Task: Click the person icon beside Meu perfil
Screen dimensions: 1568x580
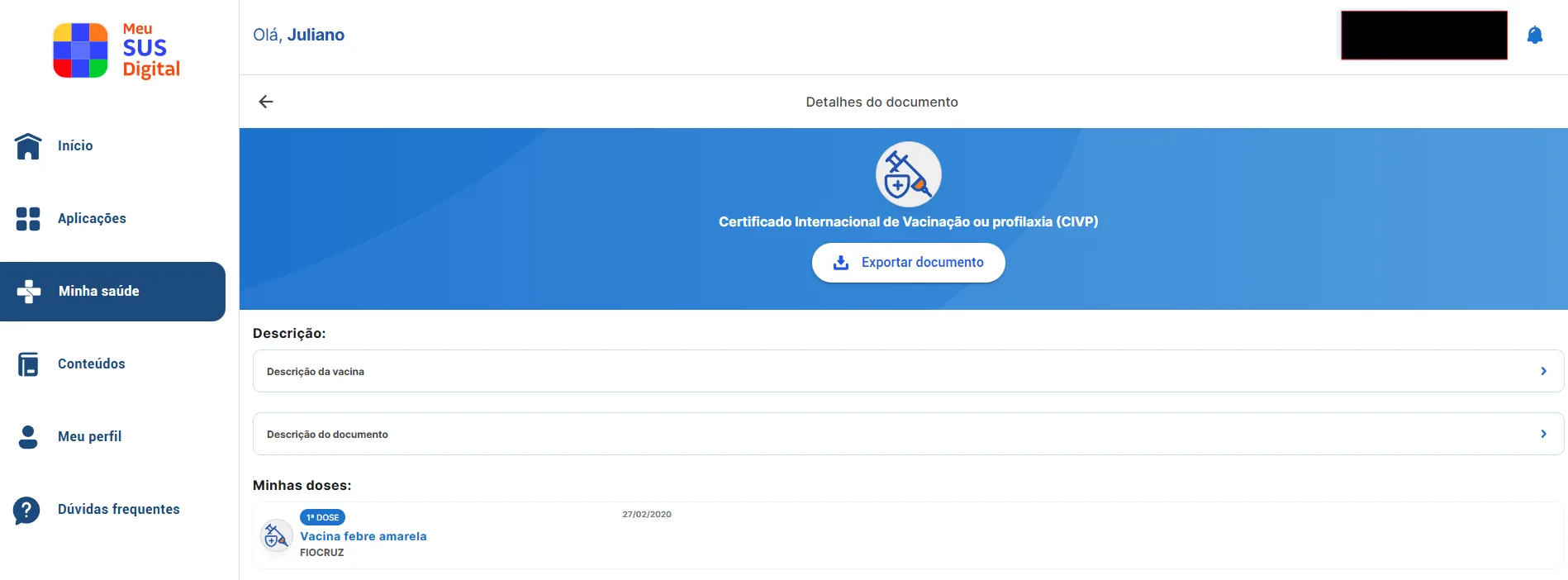Action: pyautogui.click(x=28, y=437)
